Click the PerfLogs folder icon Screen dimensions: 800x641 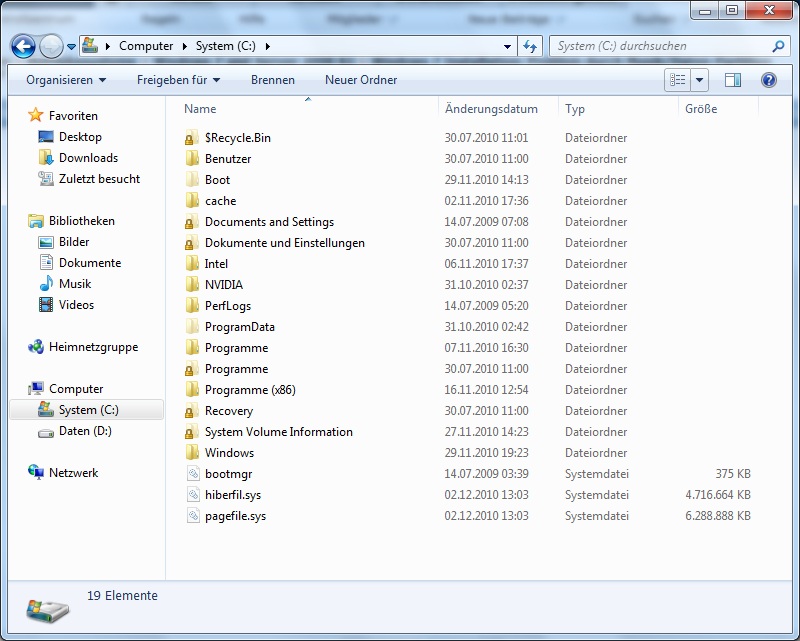tap(192, 305)
